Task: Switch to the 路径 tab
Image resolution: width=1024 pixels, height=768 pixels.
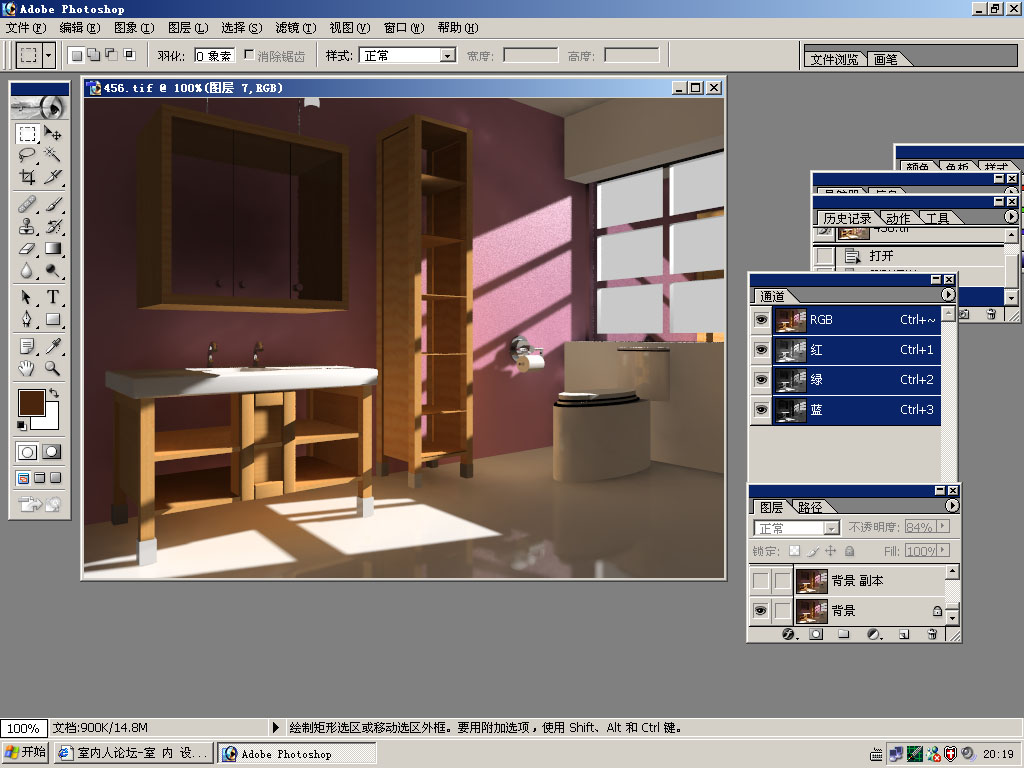Action: 810,507
